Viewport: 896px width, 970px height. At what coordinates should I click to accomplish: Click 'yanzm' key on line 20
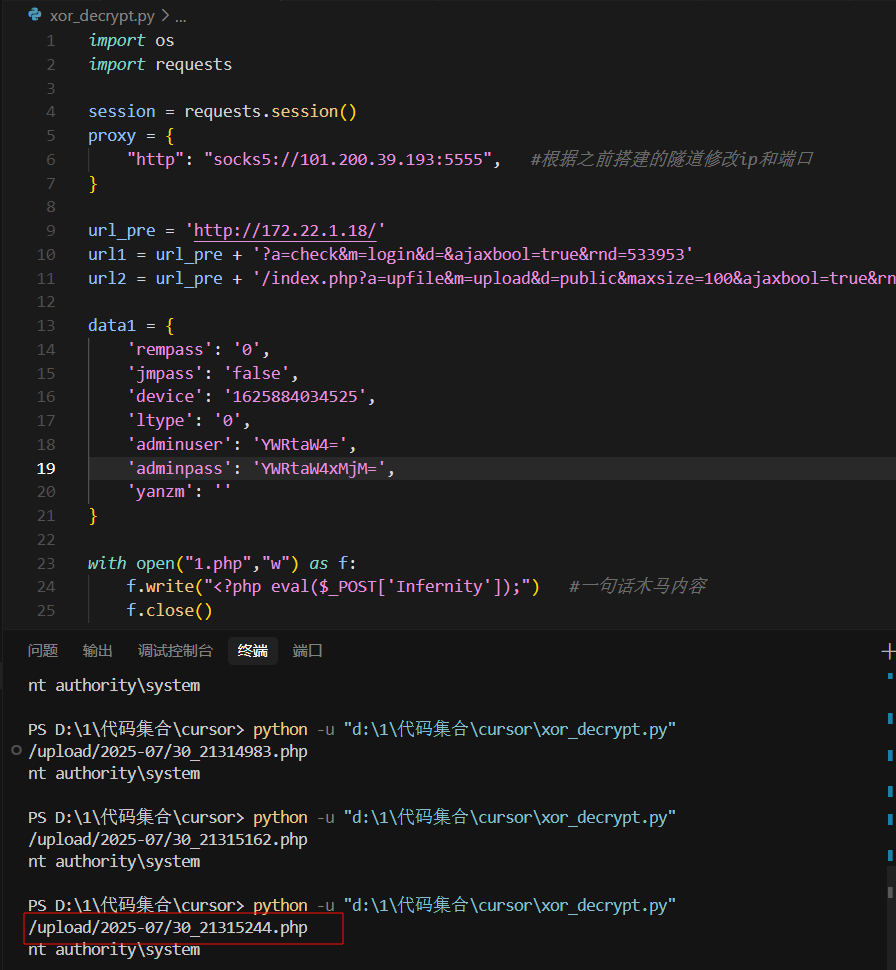coord(160,492)
